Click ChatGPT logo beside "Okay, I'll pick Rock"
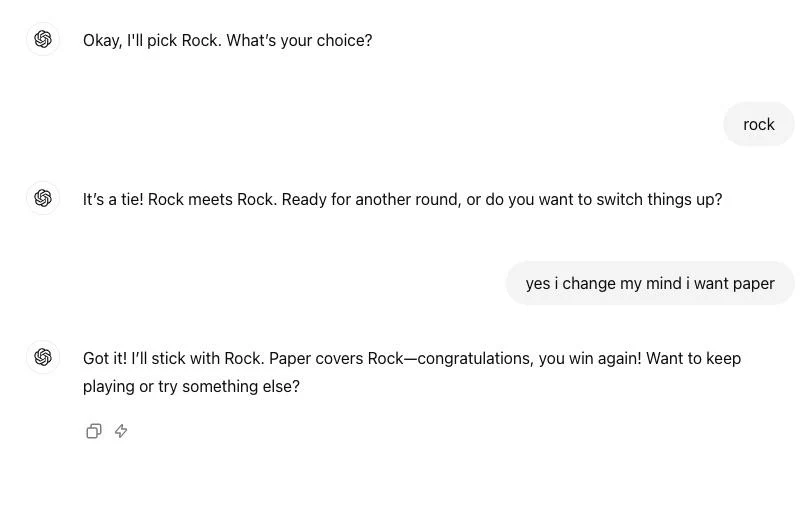Screen dimensions: 803x508 tap(43, 40)
